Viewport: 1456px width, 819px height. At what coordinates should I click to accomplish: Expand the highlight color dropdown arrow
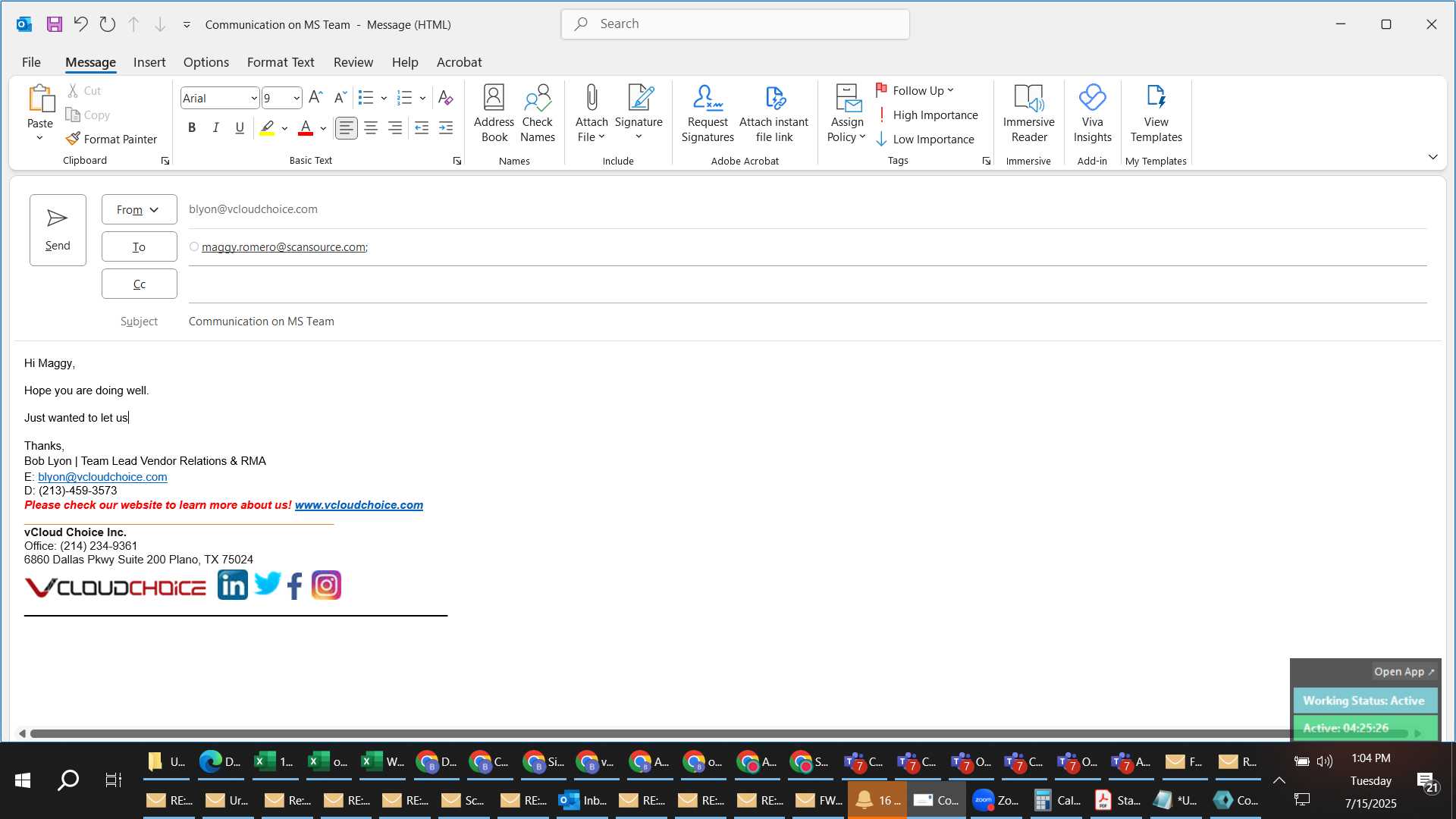[x=284, y=129]
